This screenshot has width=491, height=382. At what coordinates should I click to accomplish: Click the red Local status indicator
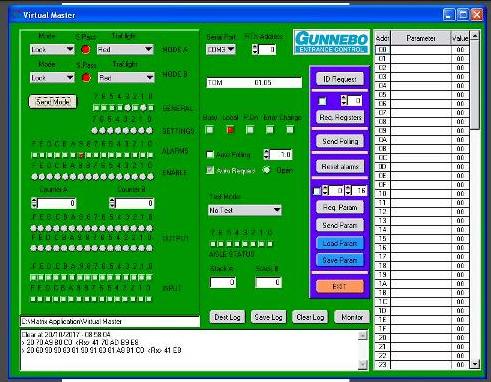pyautogui.click(x=230, y=130)
